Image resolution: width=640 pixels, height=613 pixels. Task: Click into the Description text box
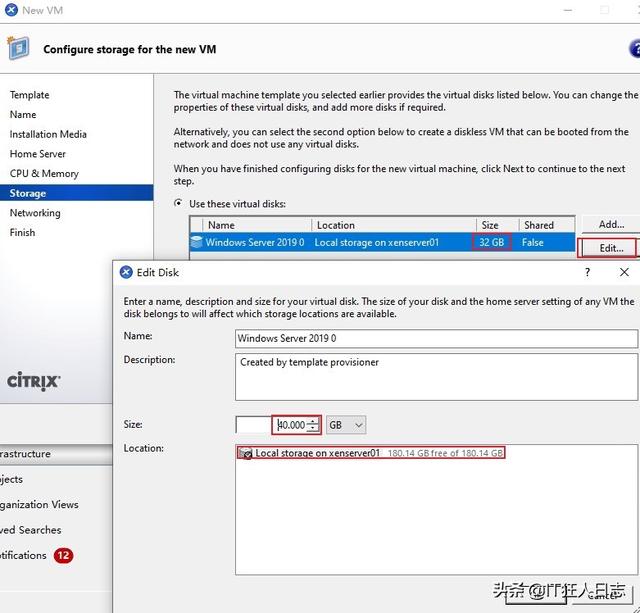(436, 377)
